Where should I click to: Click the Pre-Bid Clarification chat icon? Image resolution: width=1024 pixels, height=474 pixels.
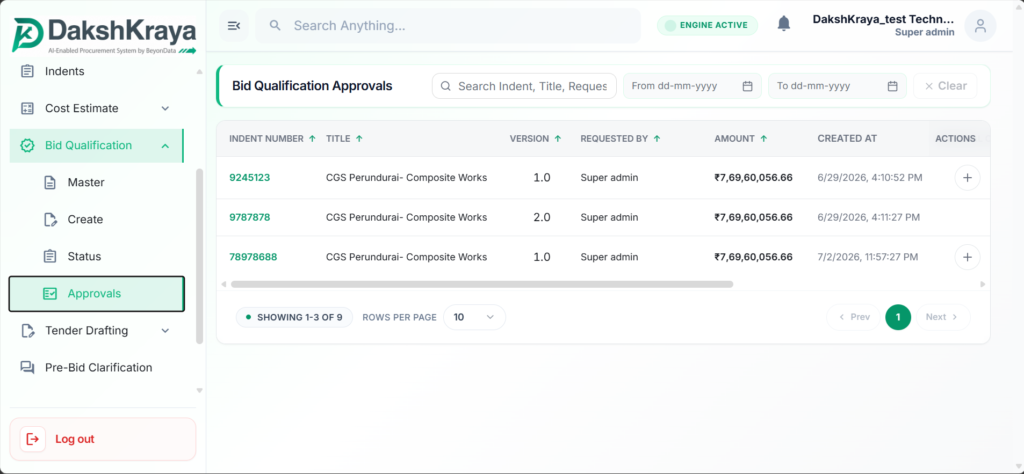[x=27, y=368]
